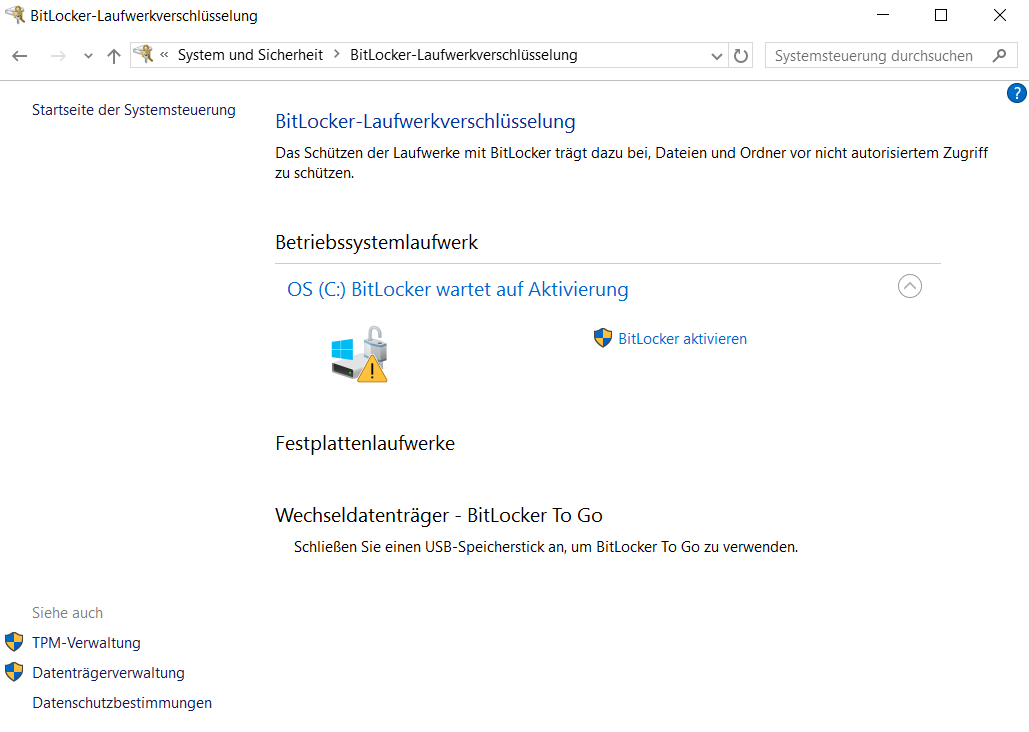Screen dimensions: 1029x732
Task: Go up one folder level
Action: point(114,56)
